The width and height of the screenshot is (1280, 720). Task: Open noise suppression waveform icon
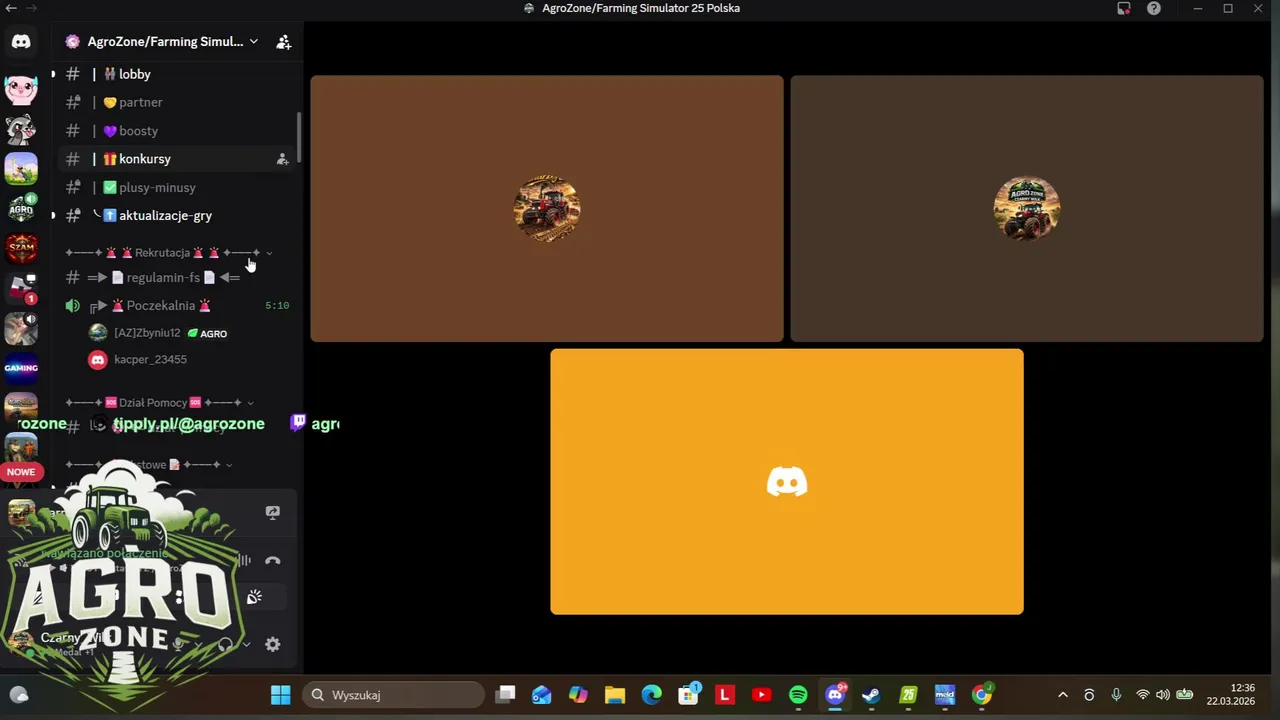point(244,561)
